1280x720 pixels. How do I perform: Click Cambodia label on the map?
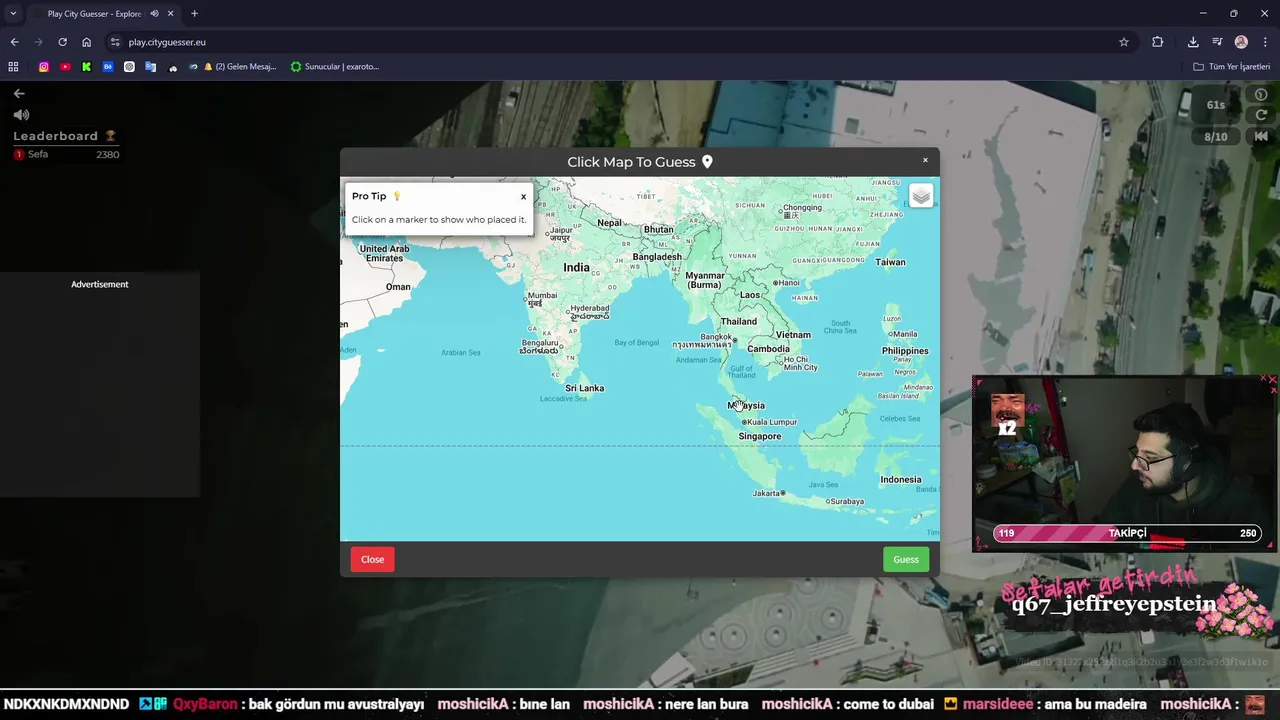768,349
